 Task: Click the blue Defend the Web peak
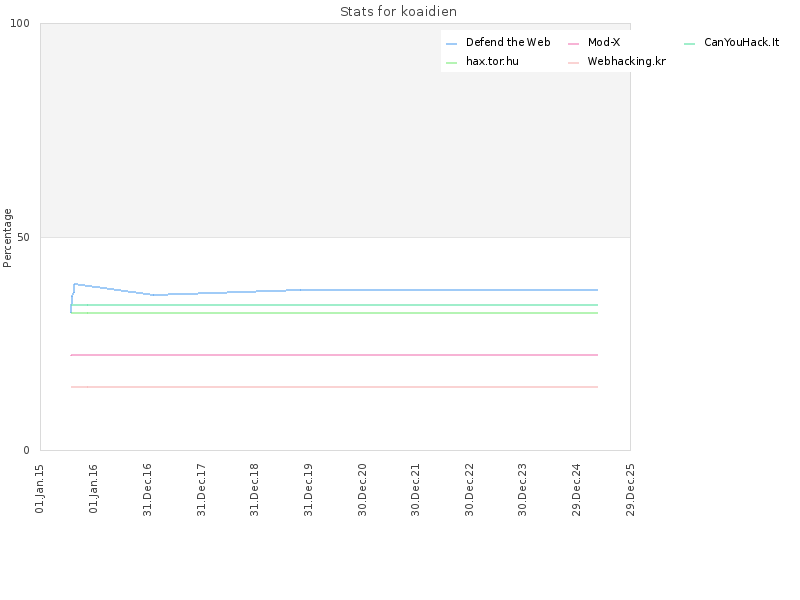coord(76,284)
